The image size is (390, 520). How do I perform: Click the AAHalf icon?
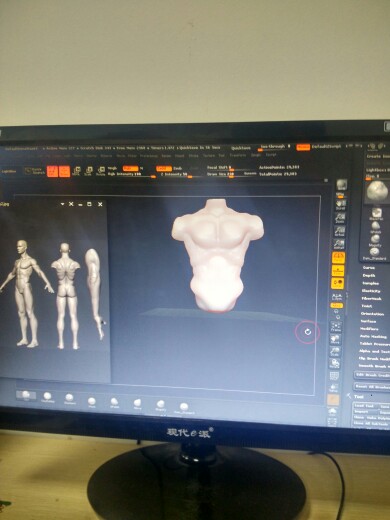click(339, 244)
